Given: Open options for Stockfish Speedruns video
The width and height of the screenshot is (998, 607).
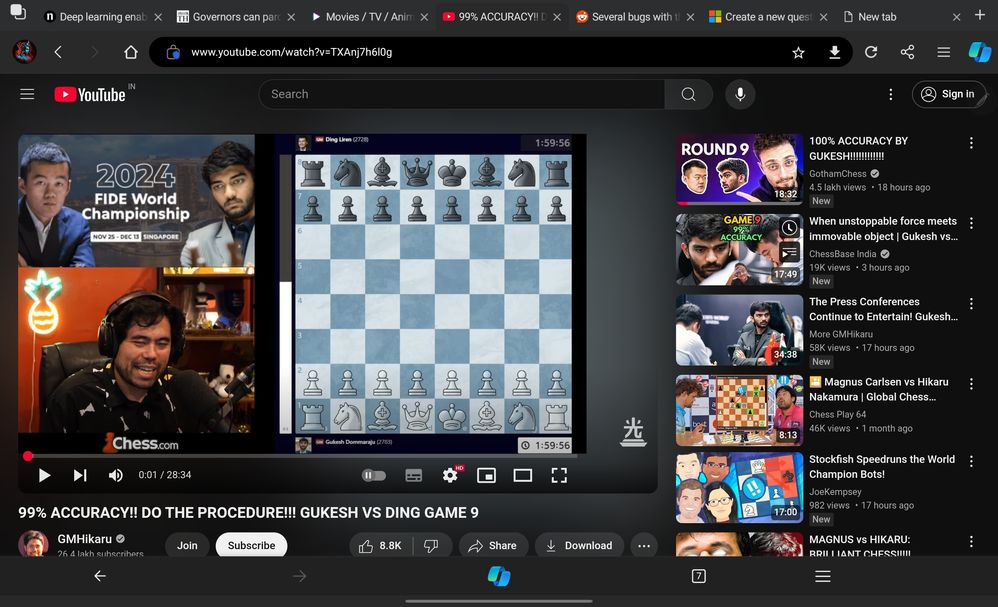Looking at the screenshot, I should point(971,461).
